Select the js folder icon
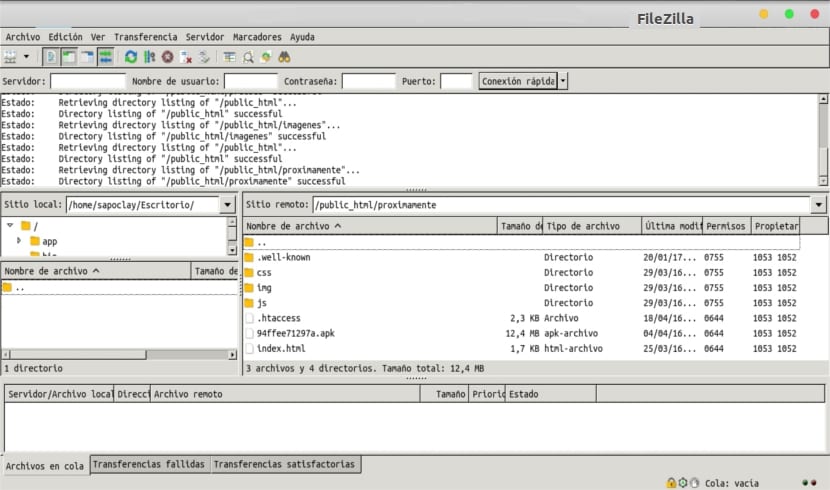 tap(249, 303)
